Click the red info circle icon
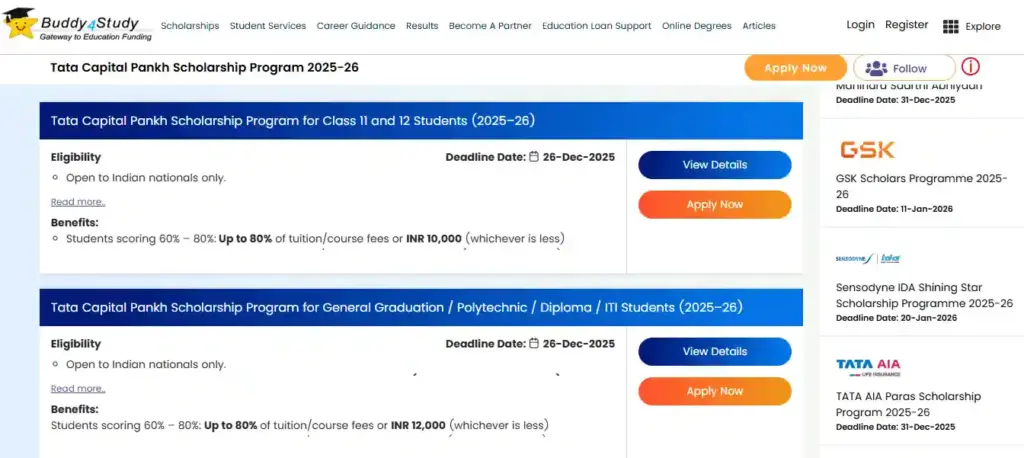Screen dimensions: 1024x458 [971, 67]
